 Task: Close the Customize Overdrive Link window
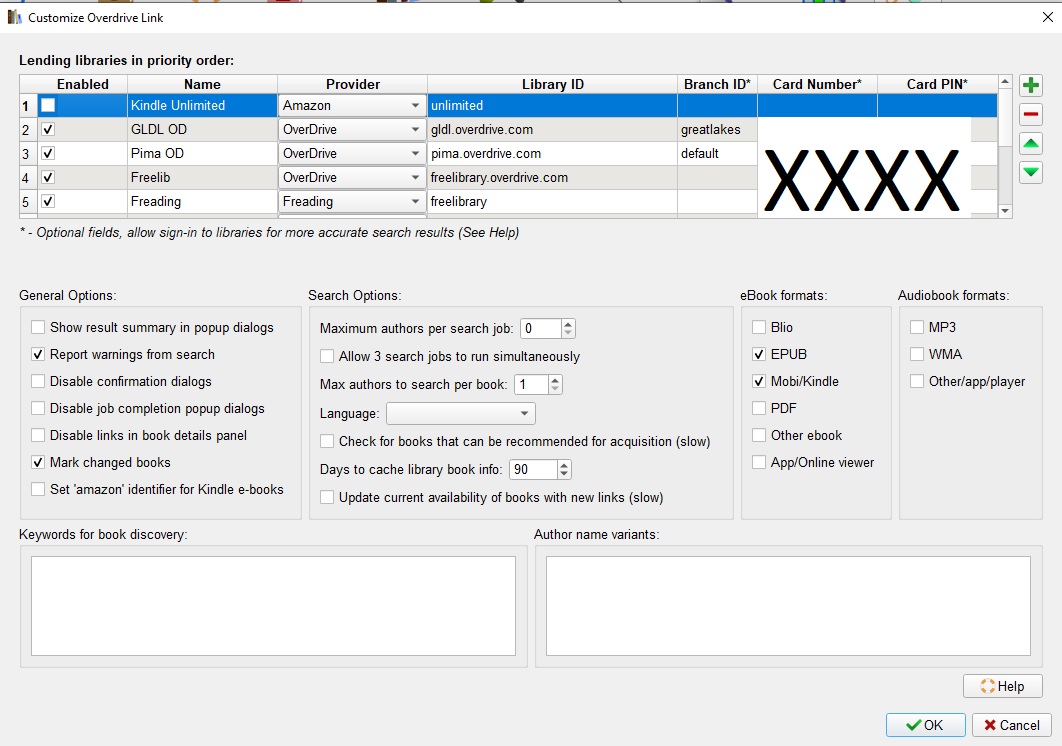pos(1047,17)
